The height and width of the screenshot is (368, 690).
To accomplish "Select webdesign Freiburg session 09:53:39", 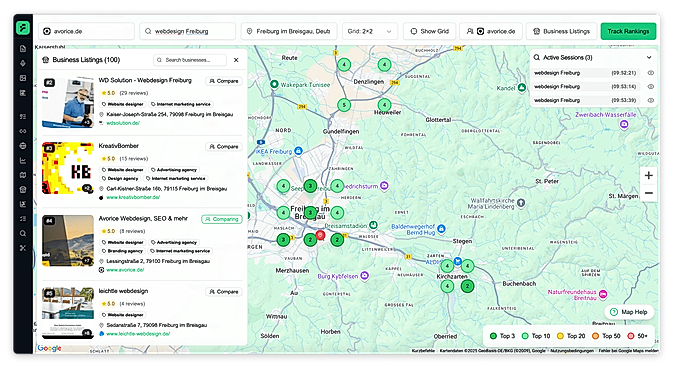I will click(585, 100).
